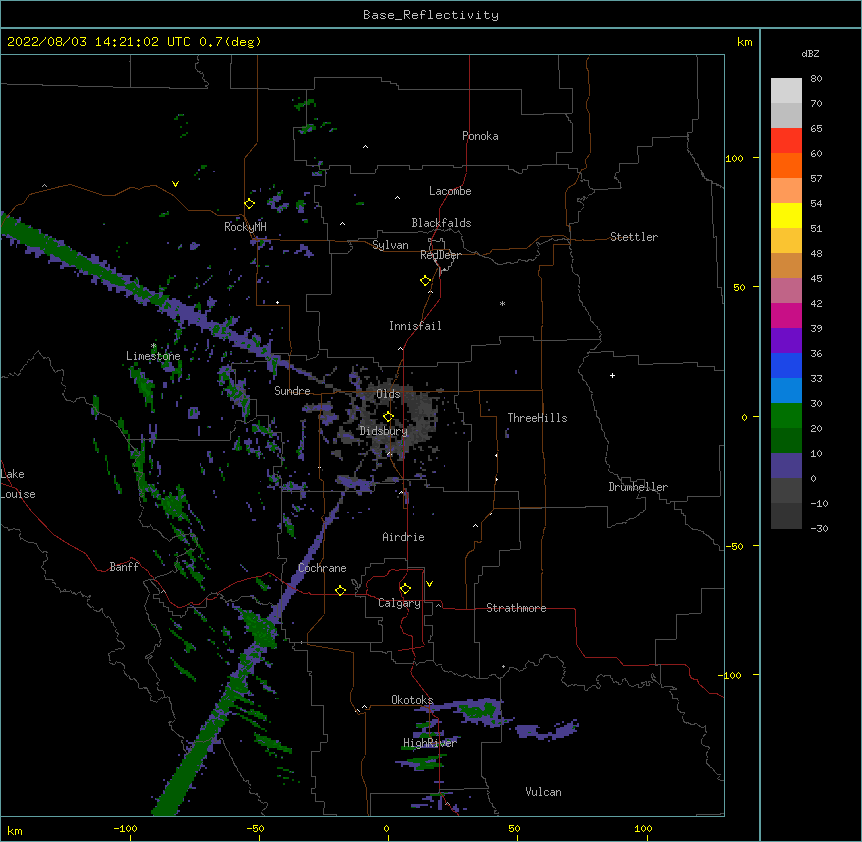Select the Vulcan label
The image size is (862, 842).
(543, 792)
